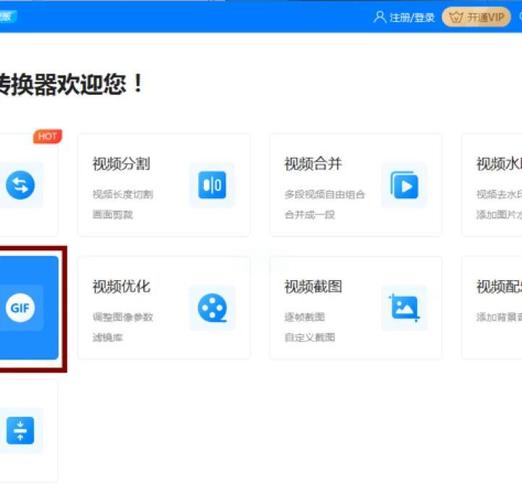Open the 视频优化 film reel icon
This screenshot has width=522, height=500.
point(212,308)
